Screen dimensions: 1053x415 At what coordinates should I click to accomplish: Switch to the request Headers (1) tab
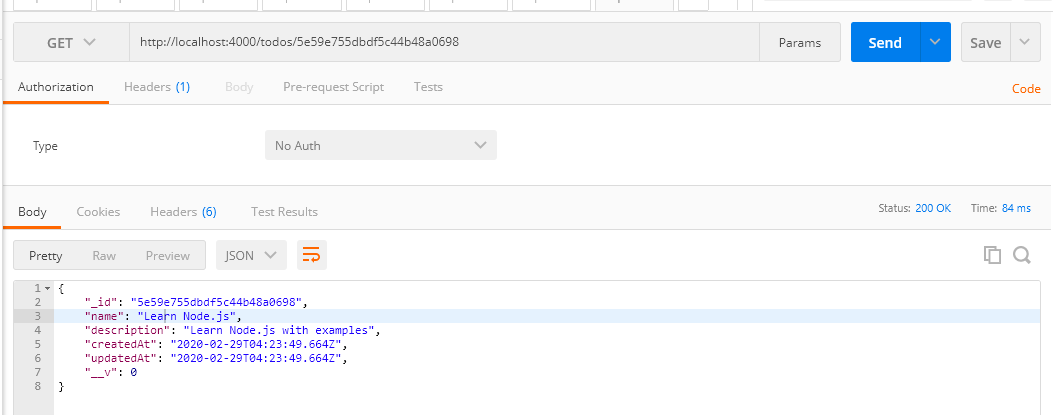[157, 87]
